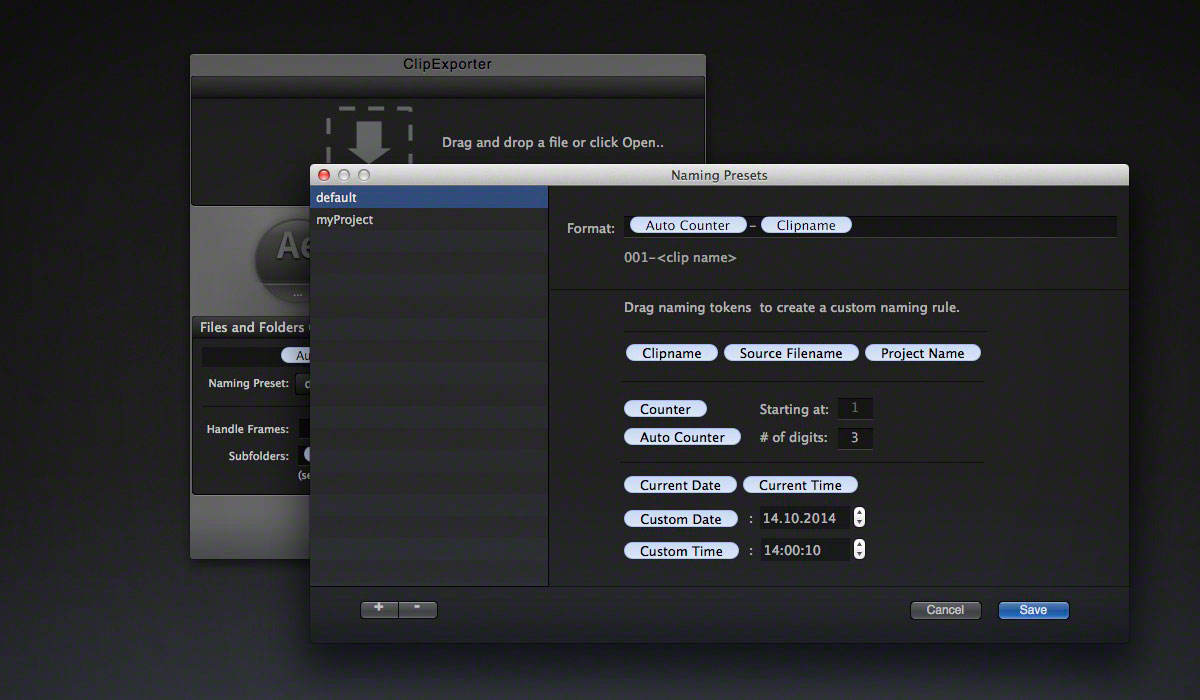Close the Naming Presets window
This screenshot has width=1200, height=700.
click(324, 175)
